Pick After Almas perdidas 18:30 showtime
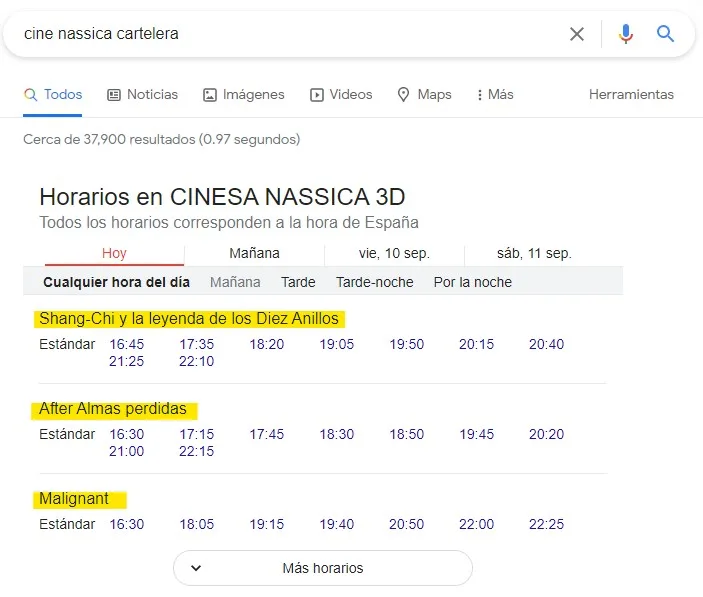The height and width of the screenshot is (597, 703). (336, 434)
